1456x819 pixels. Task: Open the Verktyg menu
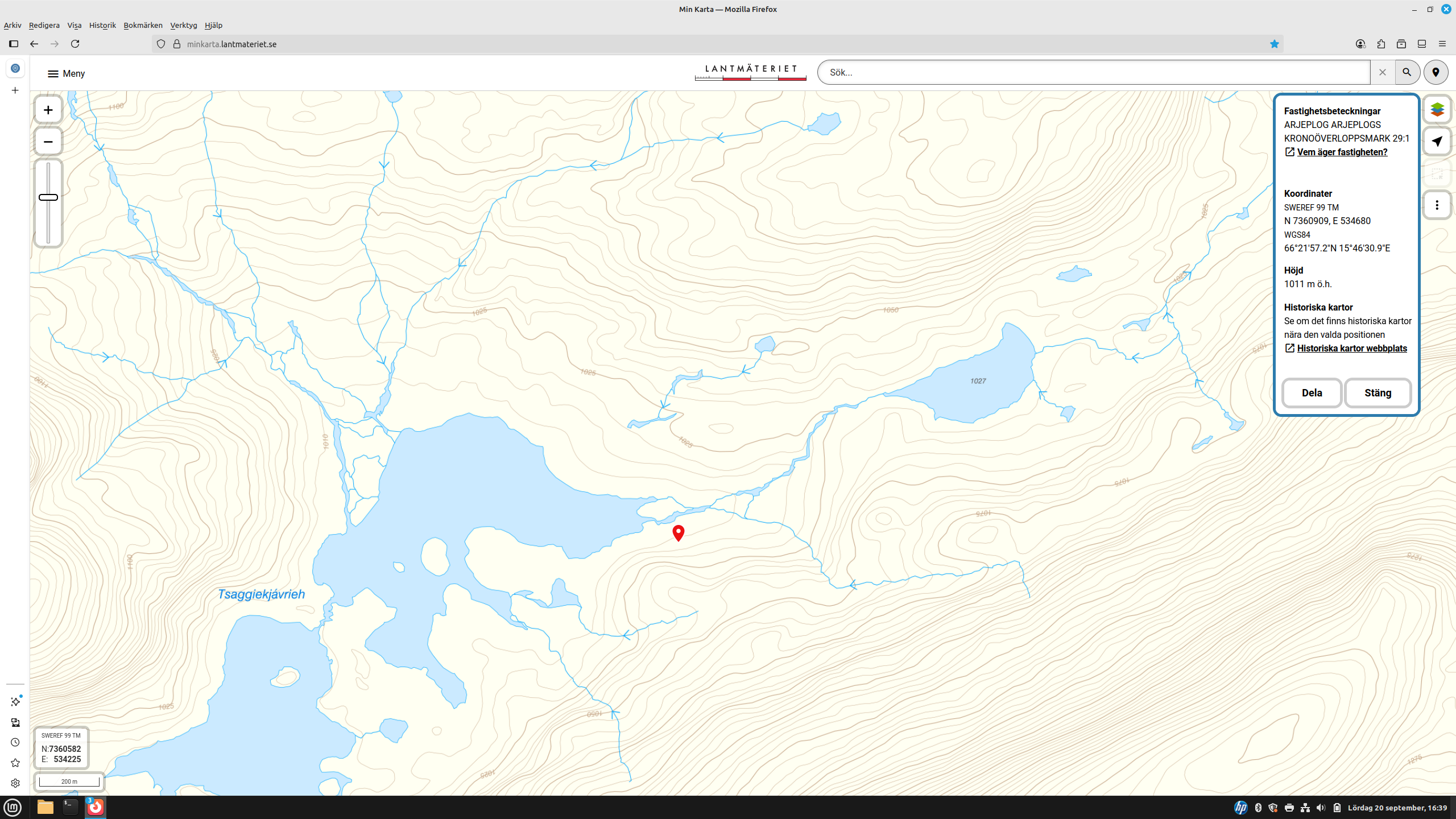(x=183, y=25)
